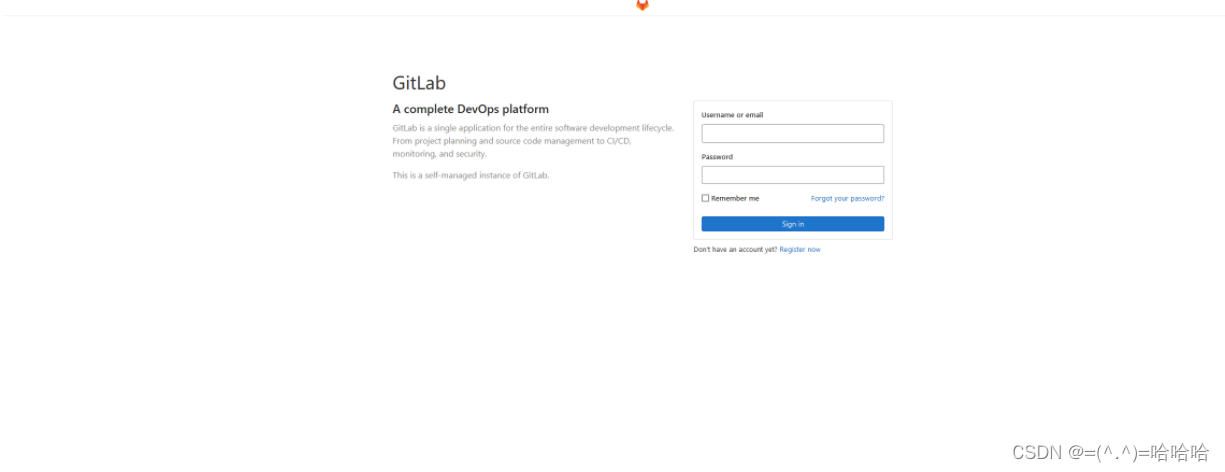Focus the Username or email field
This screenshot has height=472, width=1225.
tap(793, 133)
